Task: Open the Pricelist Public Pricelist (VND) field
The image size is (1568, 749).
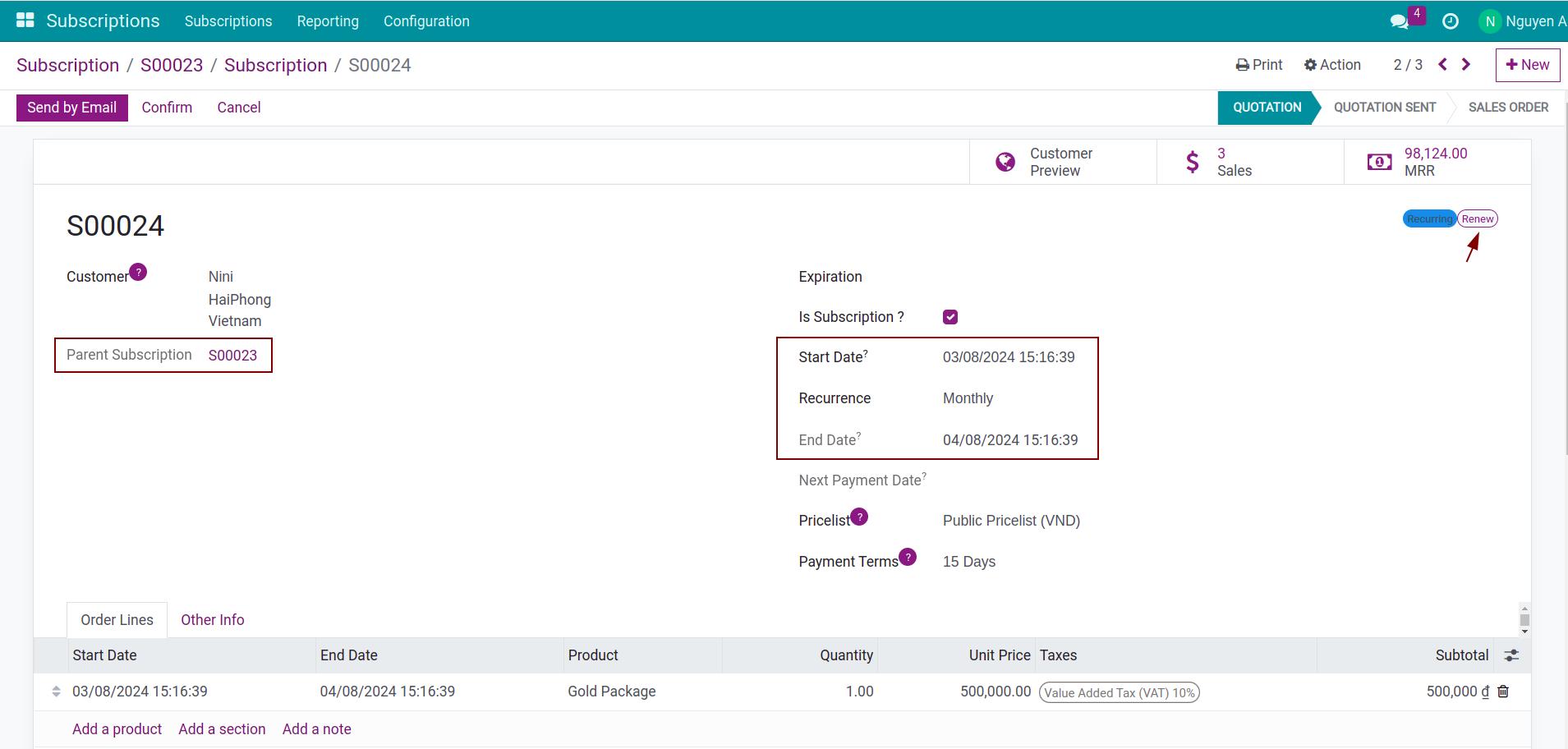Action: (x=1011, y=521)
